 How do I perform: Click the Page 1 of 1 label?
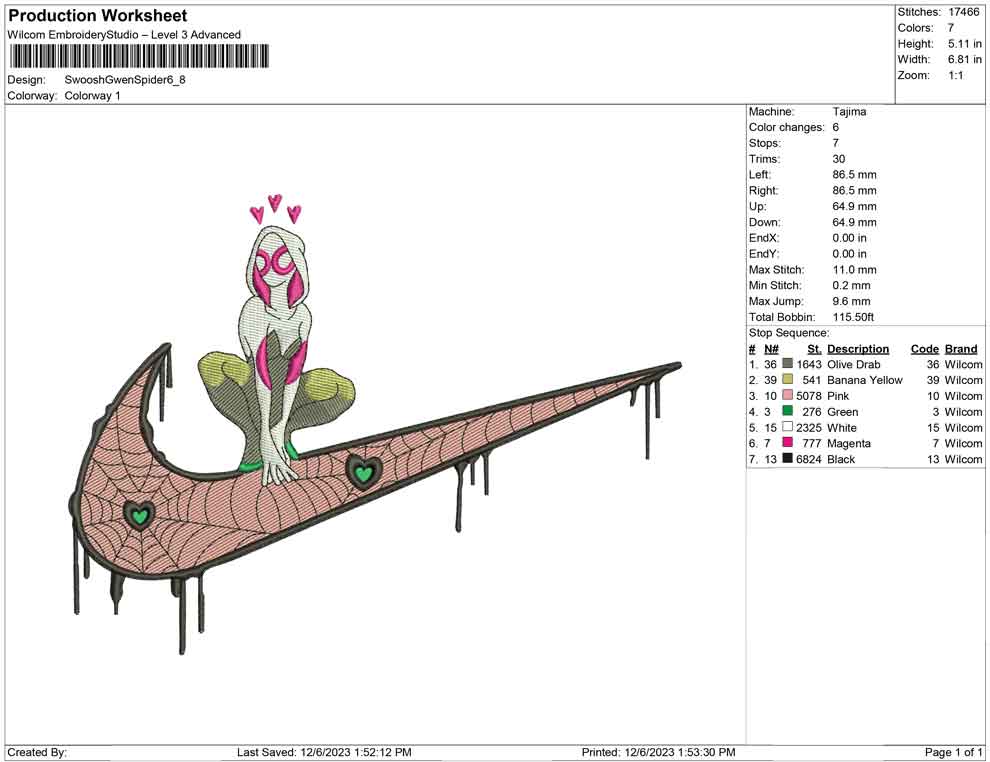(x=953, y=752)
